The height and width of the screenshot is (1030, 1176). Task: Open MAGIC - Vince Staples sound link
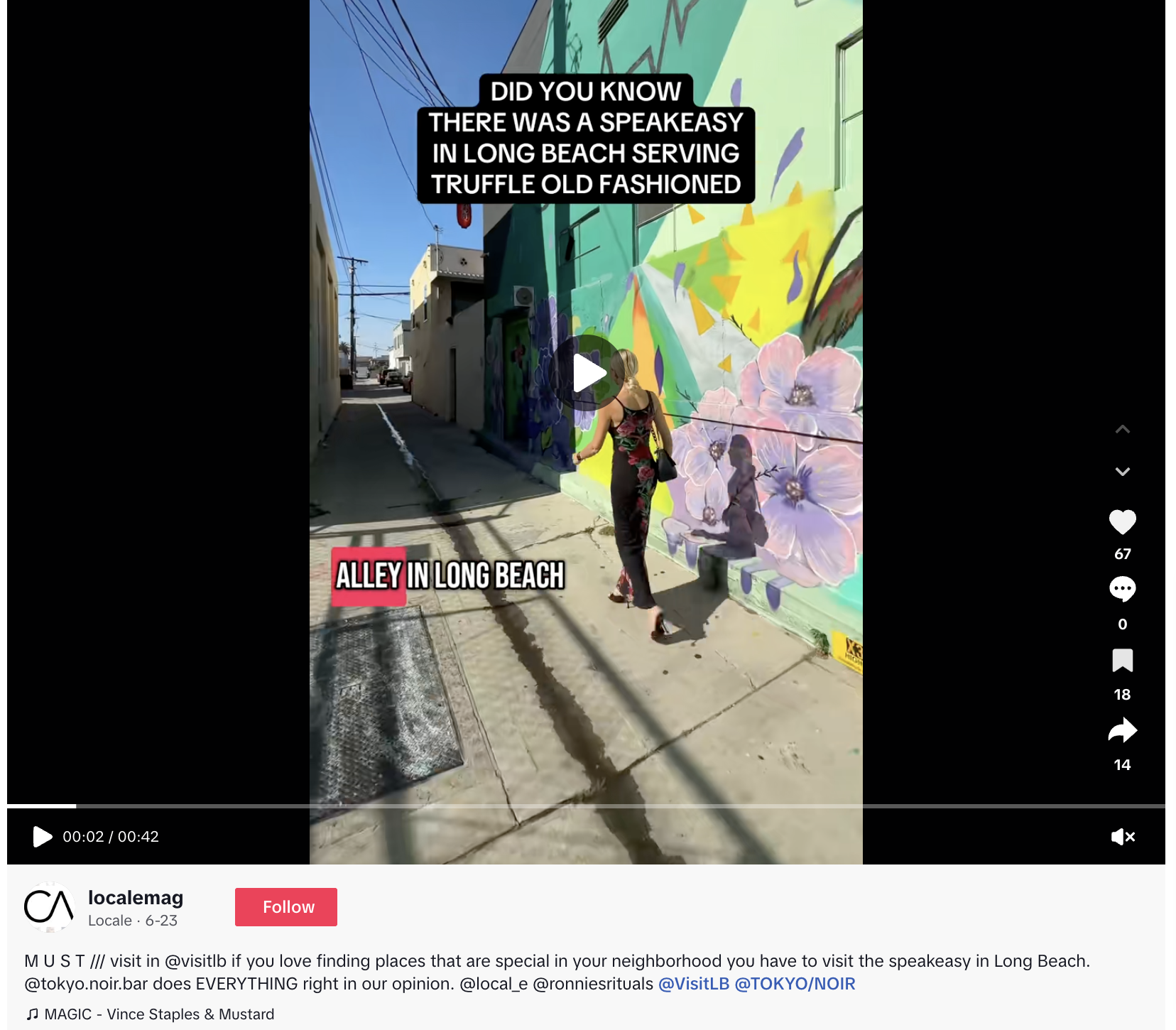click(159, 1014)
